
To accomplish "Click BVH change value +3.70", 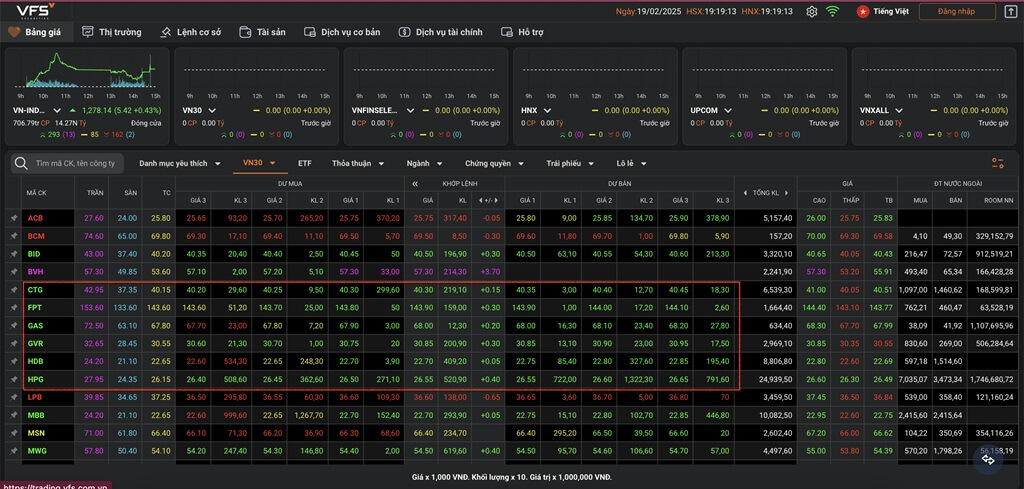I will (488, 272).
